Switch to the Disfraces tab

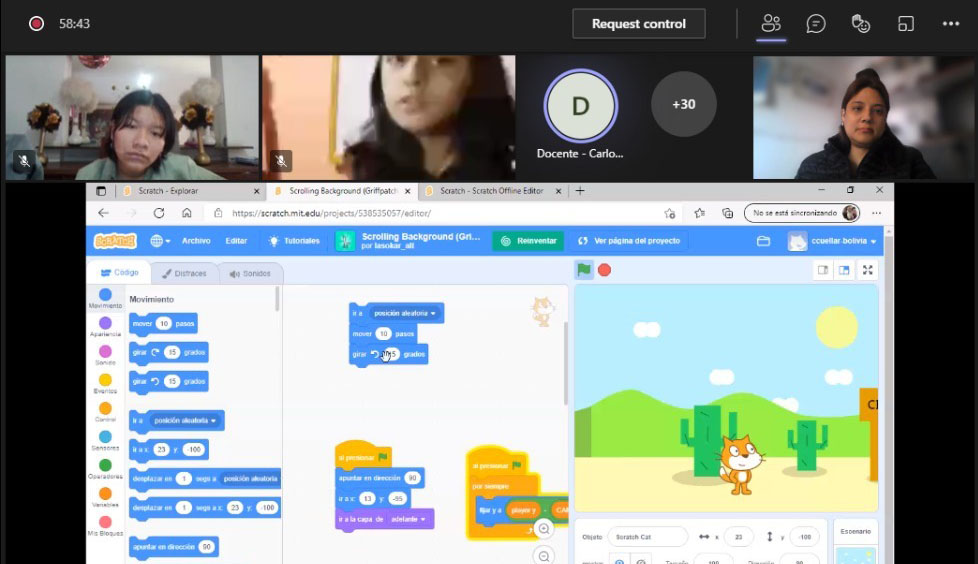183,273
